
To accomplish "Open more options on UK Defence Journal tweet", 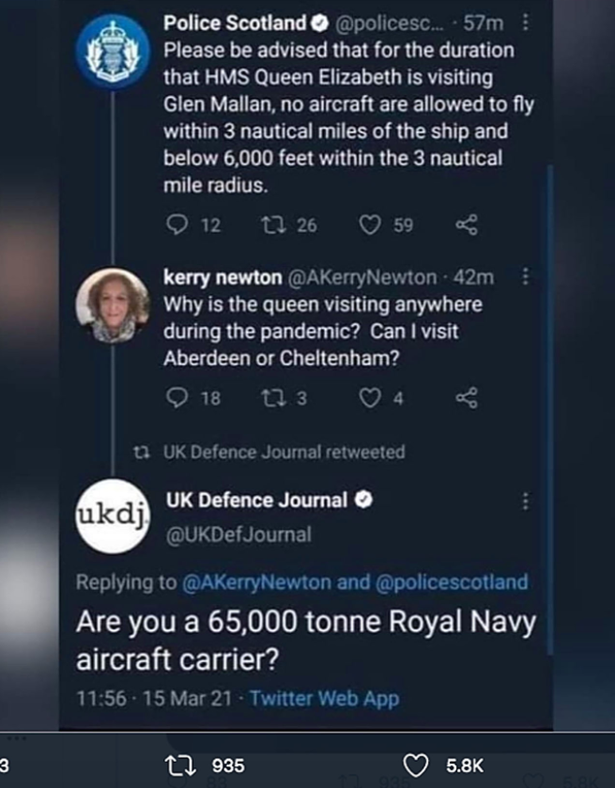I will (x=527, y=501).
